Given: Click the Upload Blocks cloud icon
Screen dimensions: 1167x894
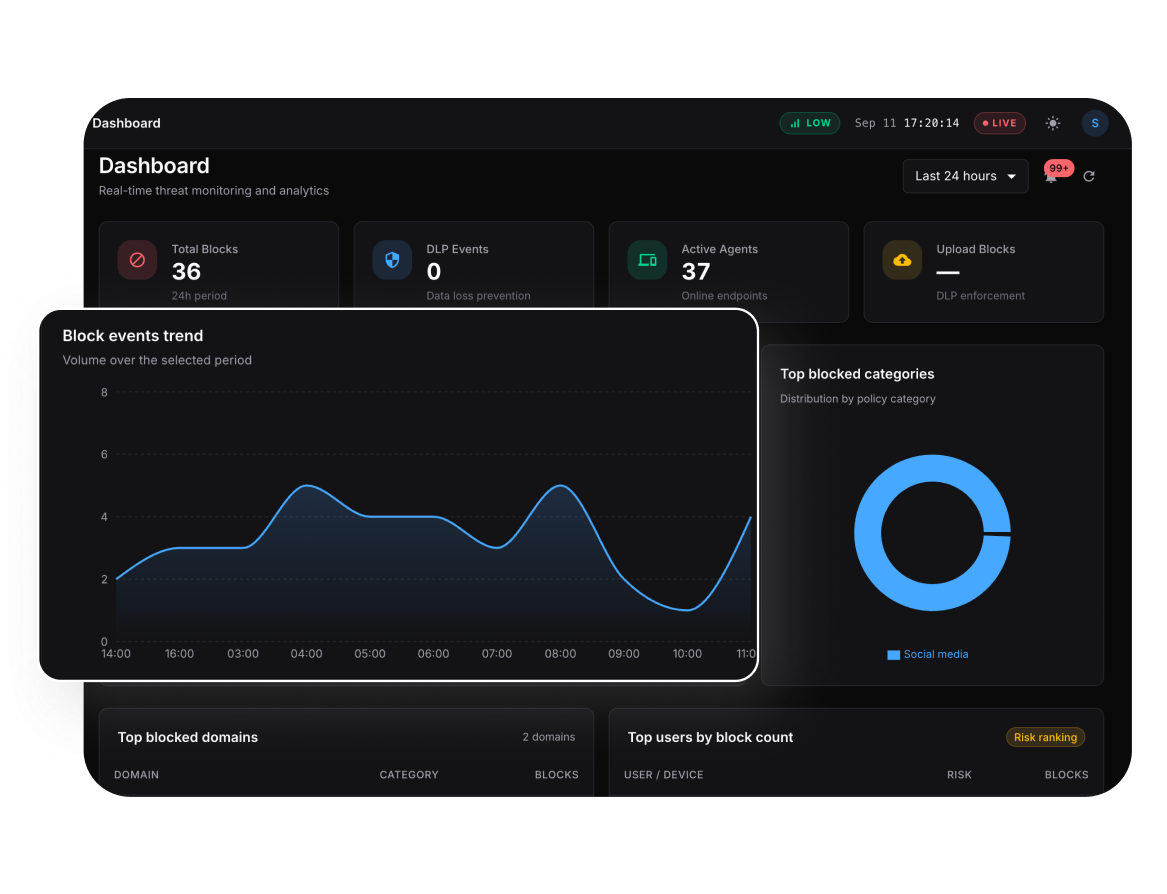Looking at the screenshot, I should tap(902, 260).
